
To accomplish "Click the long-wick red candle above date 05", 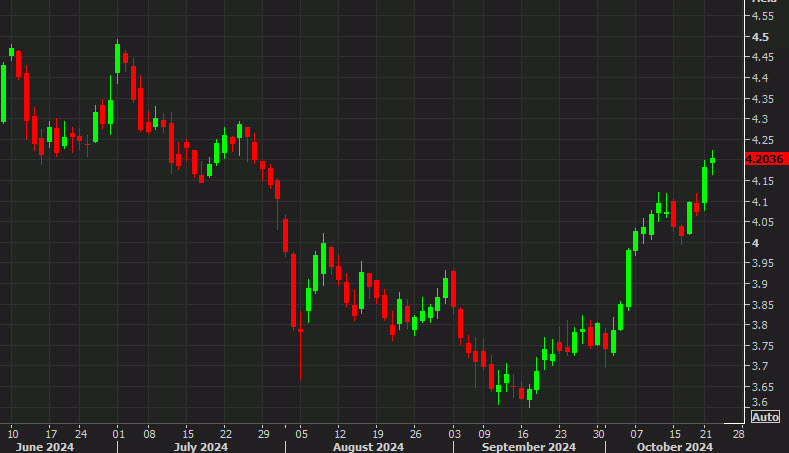I will pyautogui.click(x=300, y=346).
